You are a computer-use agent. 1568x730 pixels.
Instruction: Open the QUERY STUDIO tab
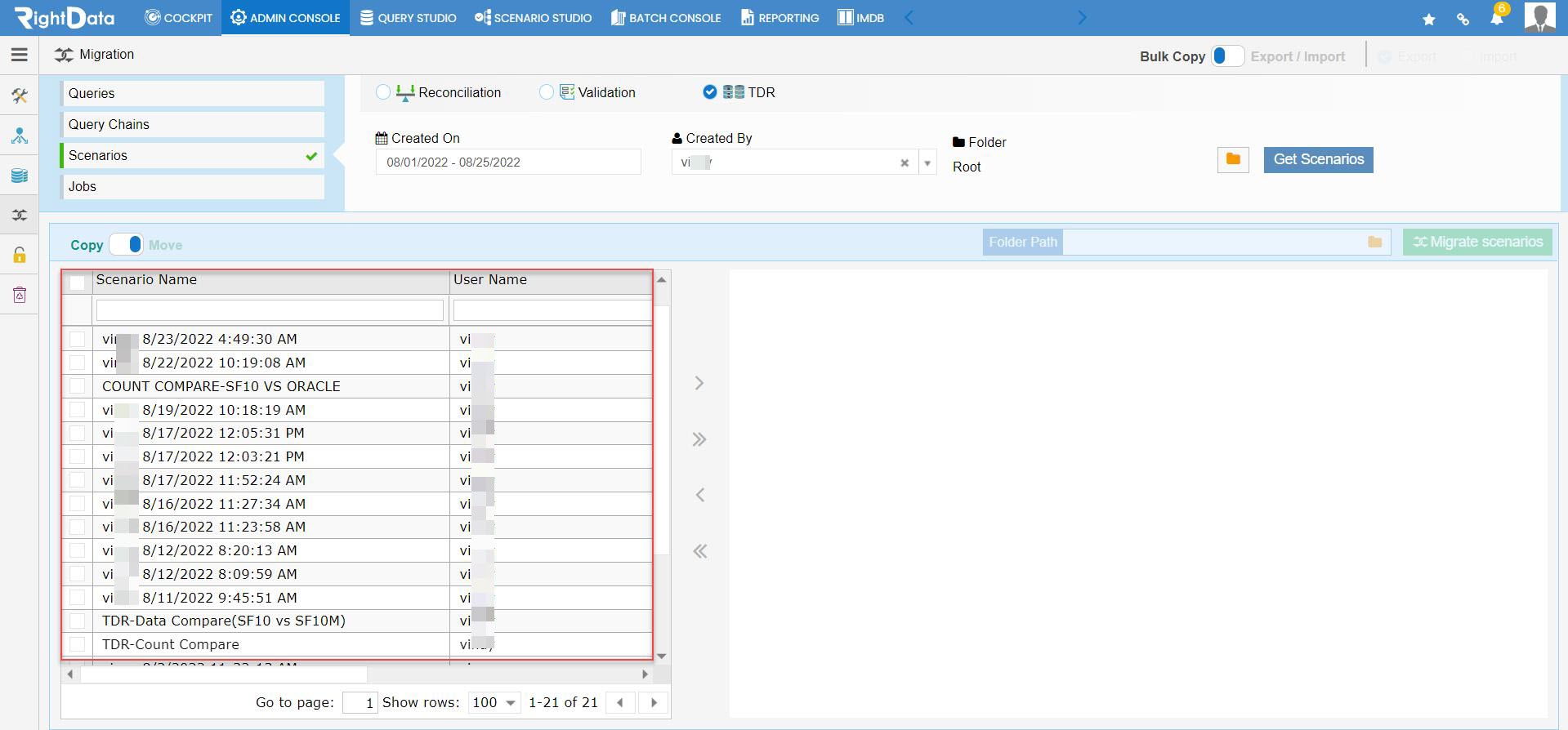pos(408,18)
